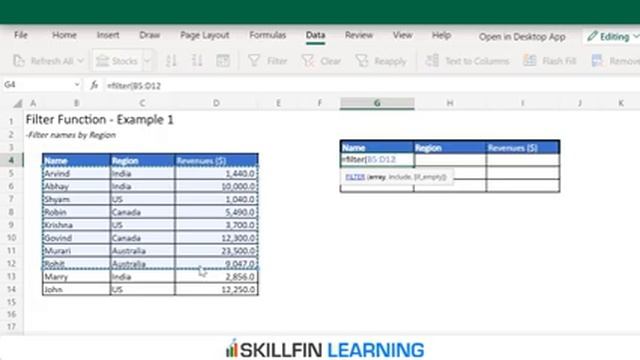Select column D header
Screen dimensions: 640x360
[216, 103]
